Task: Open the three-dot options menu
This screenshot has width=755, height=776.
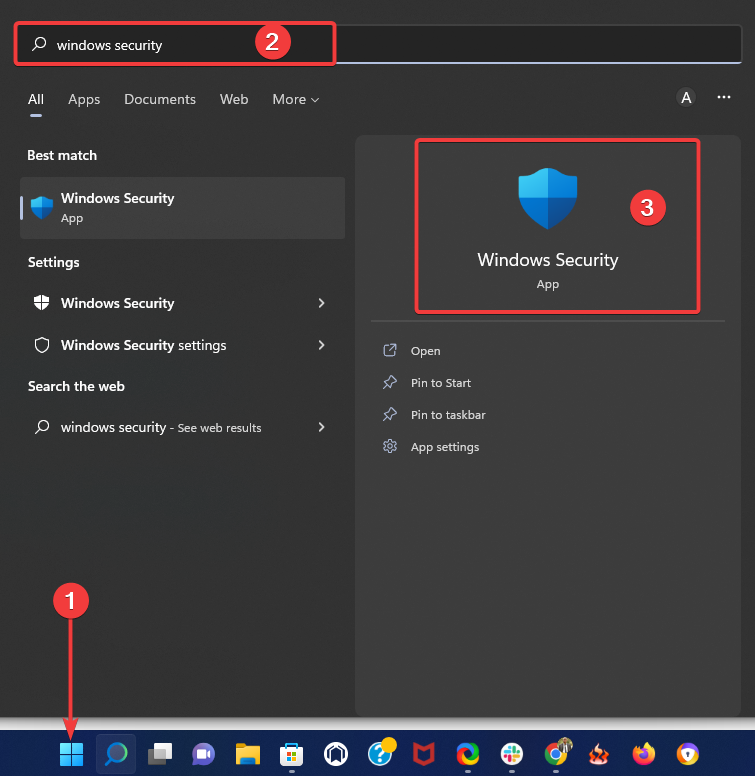Action: pyautogui.click(x=724, y=97)
